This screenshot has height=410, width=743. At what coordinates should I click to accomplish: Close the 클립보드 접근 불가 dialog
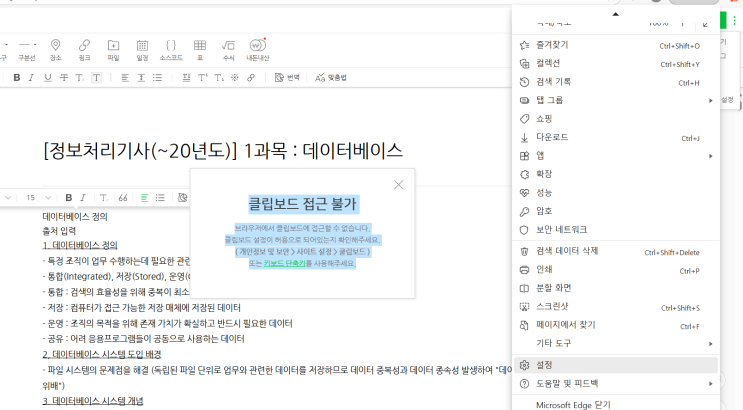point(399,185)
